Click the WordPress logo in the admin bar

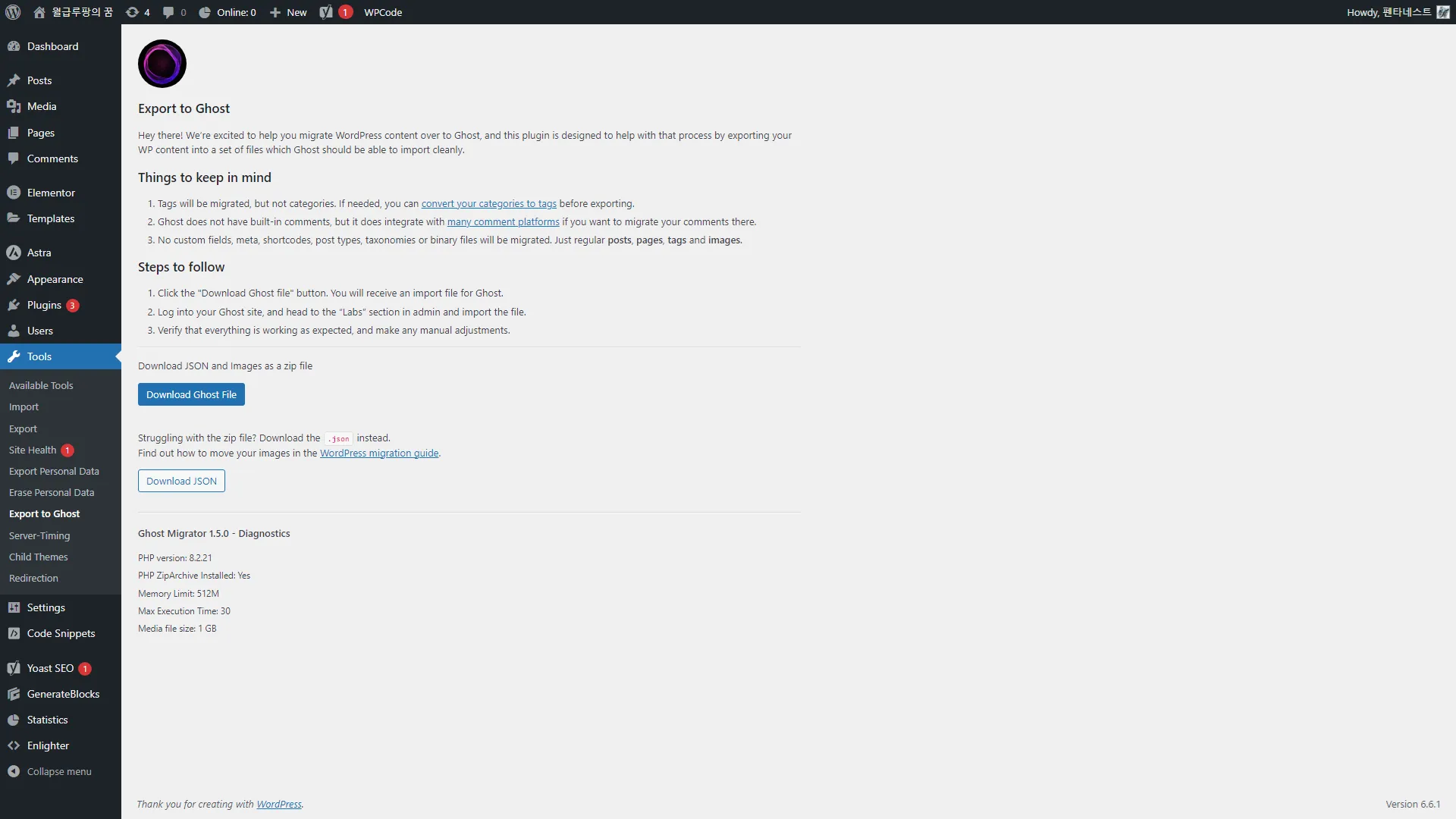click(12, 12)
